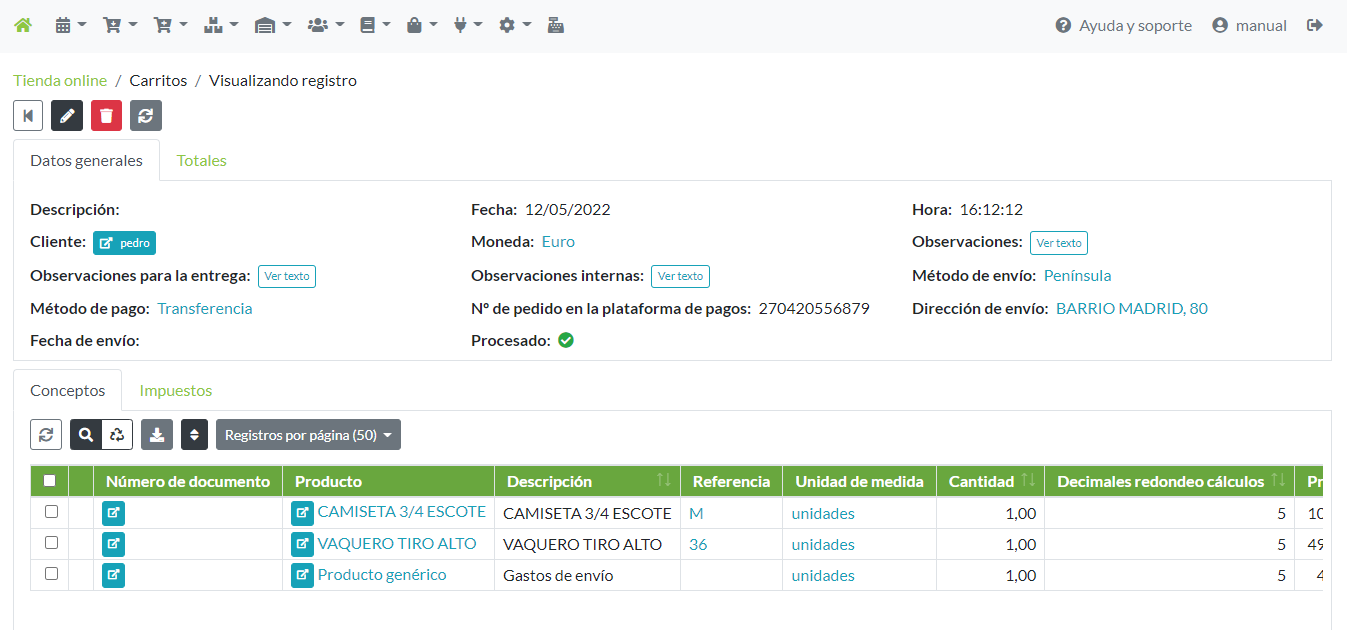Toggle the select-all checkbox in table header
This screenshot has width=1347, height=630.
[49, 481]
